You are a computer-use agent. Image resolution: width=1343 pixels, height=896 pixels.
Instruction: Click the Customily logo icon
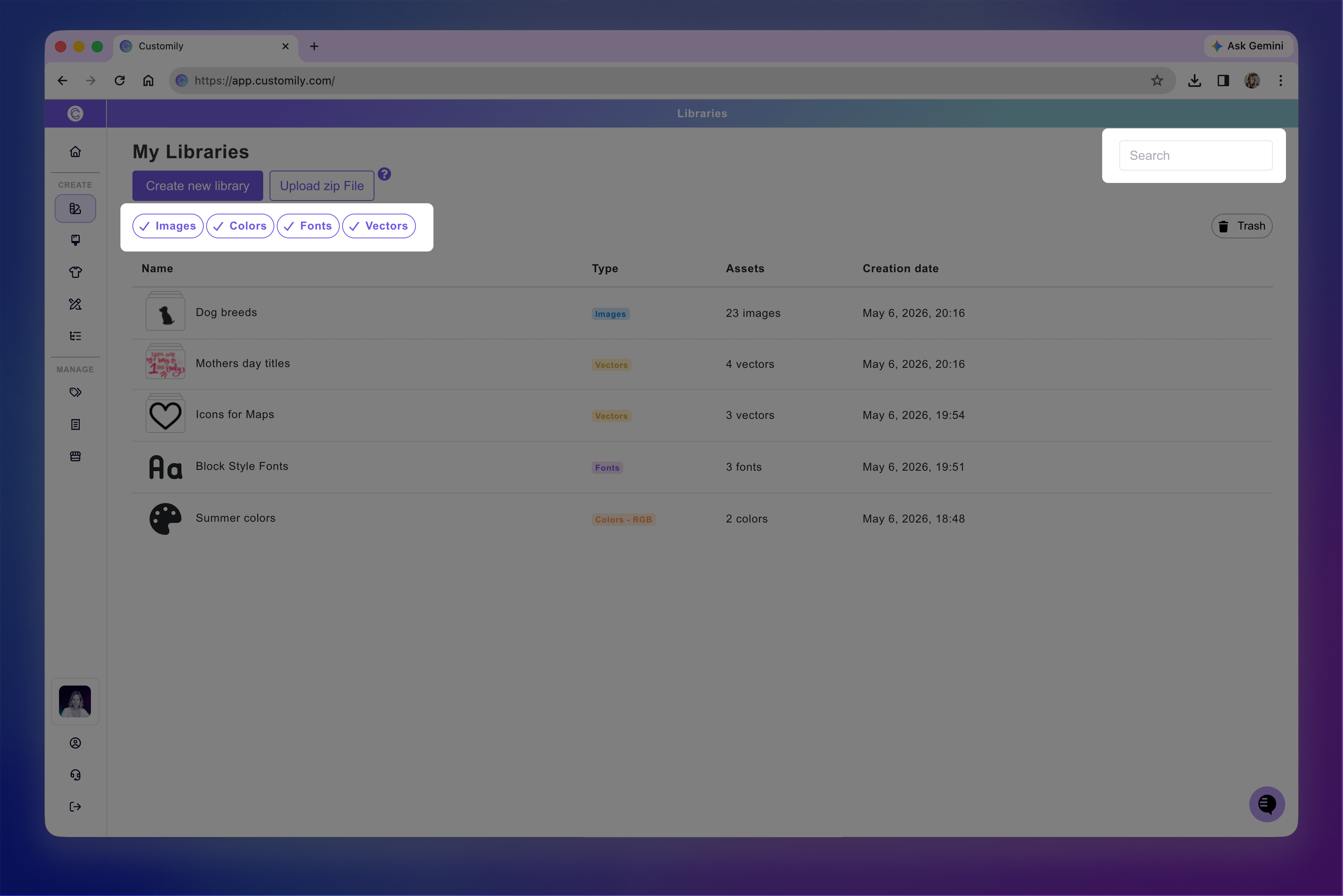click(x=75, y=113)
